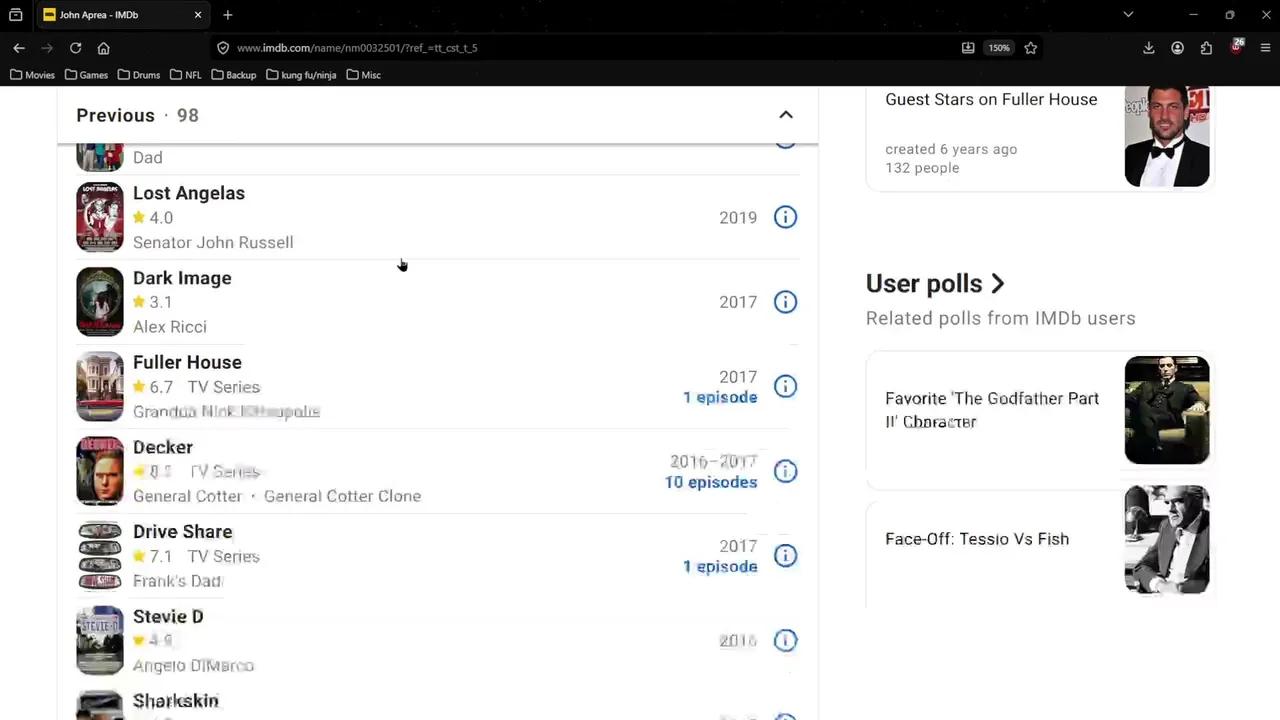Open the kung fu/ninja bookmark folder
The width and height of the screenshot is (1280, 720).
[x=301, y=75]
